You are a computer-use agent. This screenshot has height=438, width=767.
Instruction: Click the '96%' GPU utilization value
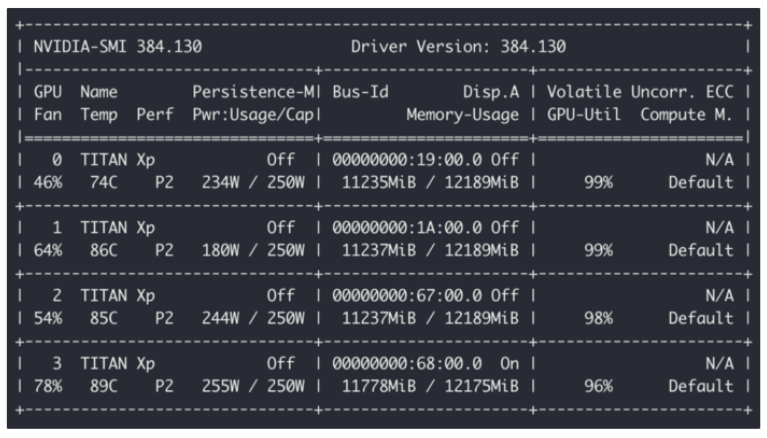coord(599,387)
